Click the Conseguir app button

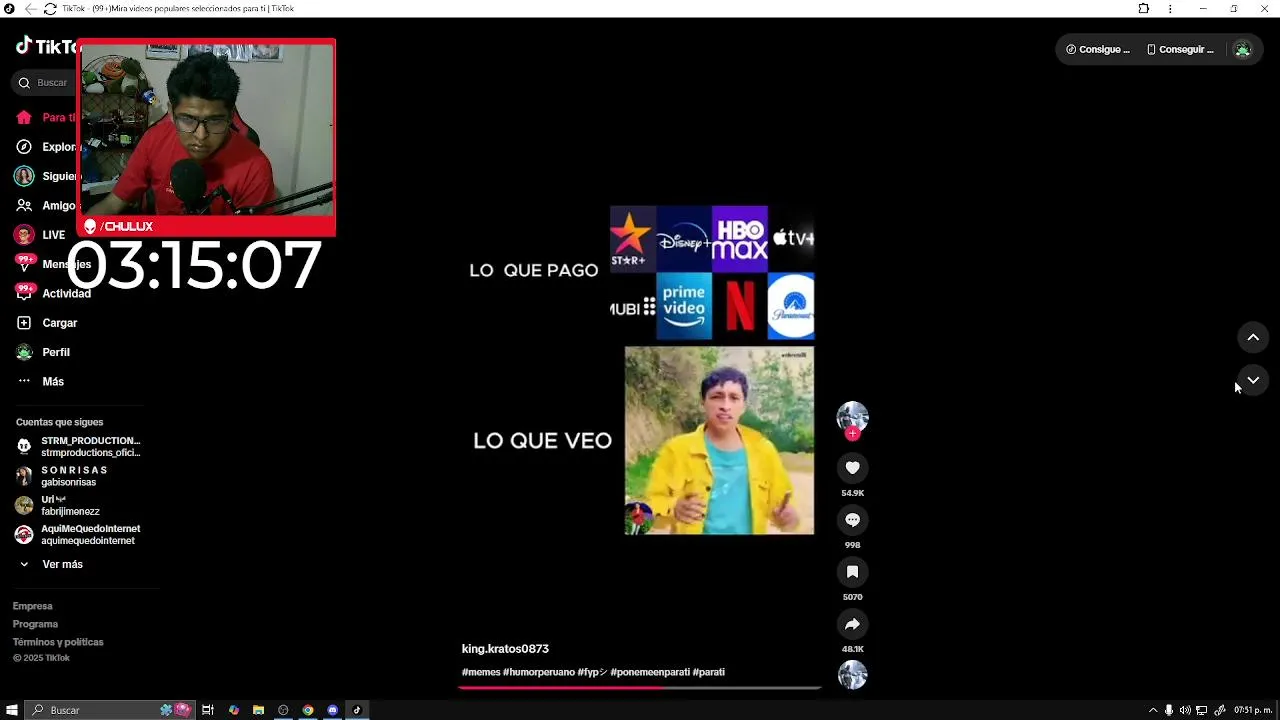pos(1180,49)
